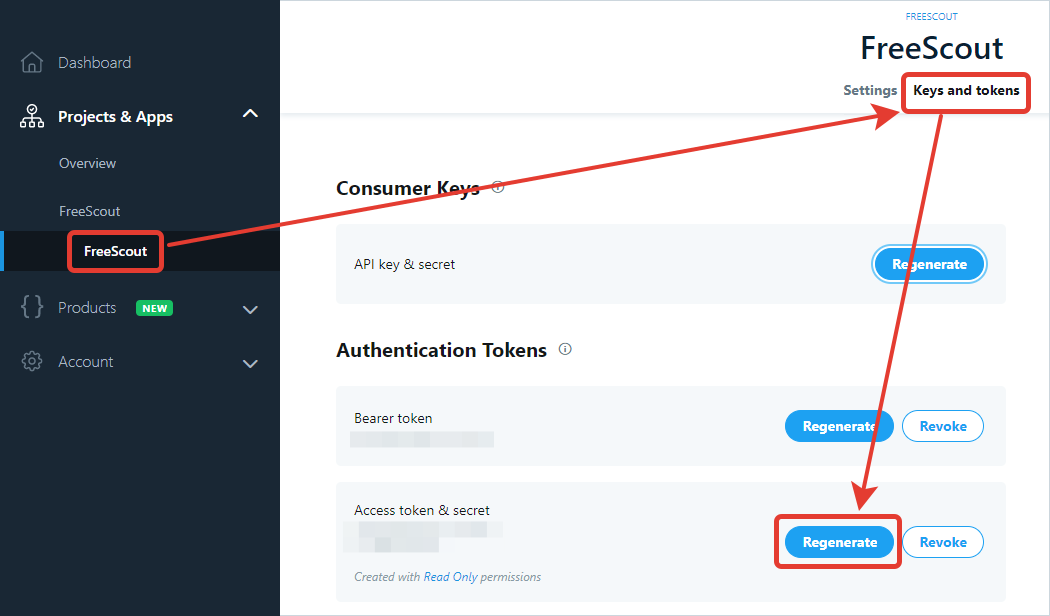Image resolution: width=1050 pixels, height=616 pixels.
Task: Click the Products curly-braces icon
Action: pos(31,307)
